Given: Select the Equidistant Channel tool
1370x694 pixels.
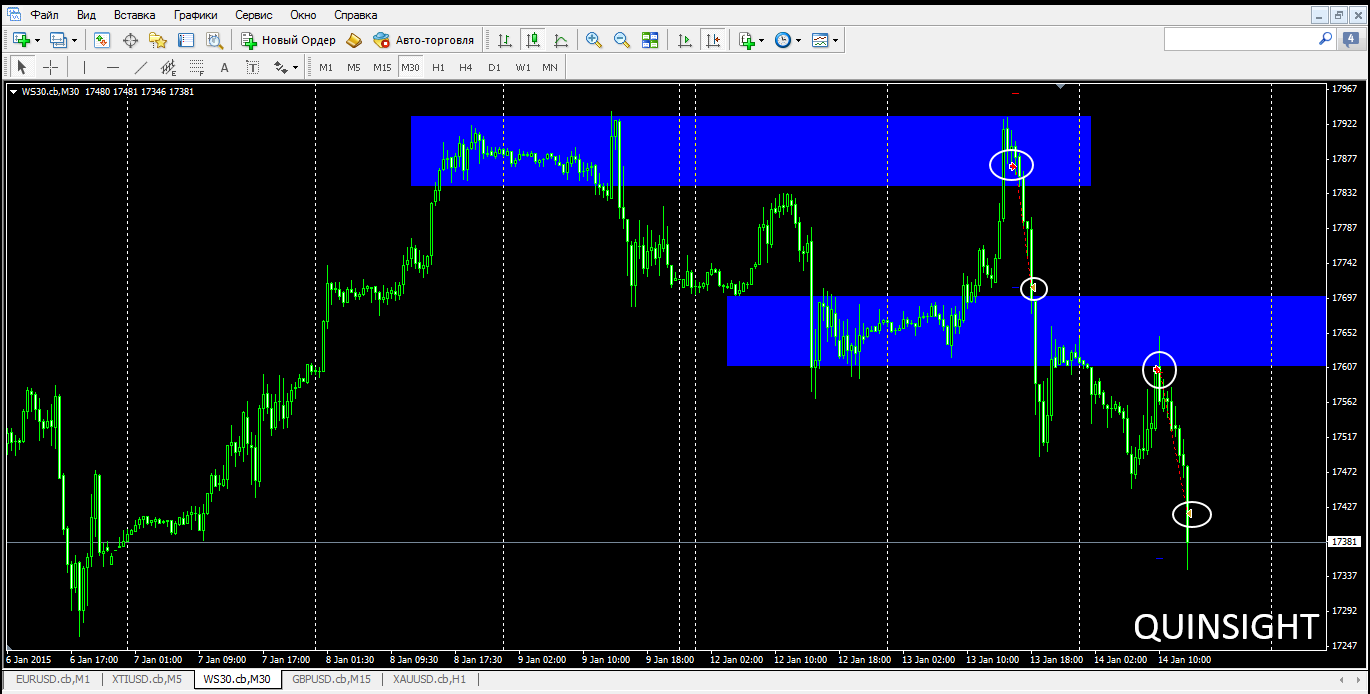Looking at the screenshot, I should 168,67.
